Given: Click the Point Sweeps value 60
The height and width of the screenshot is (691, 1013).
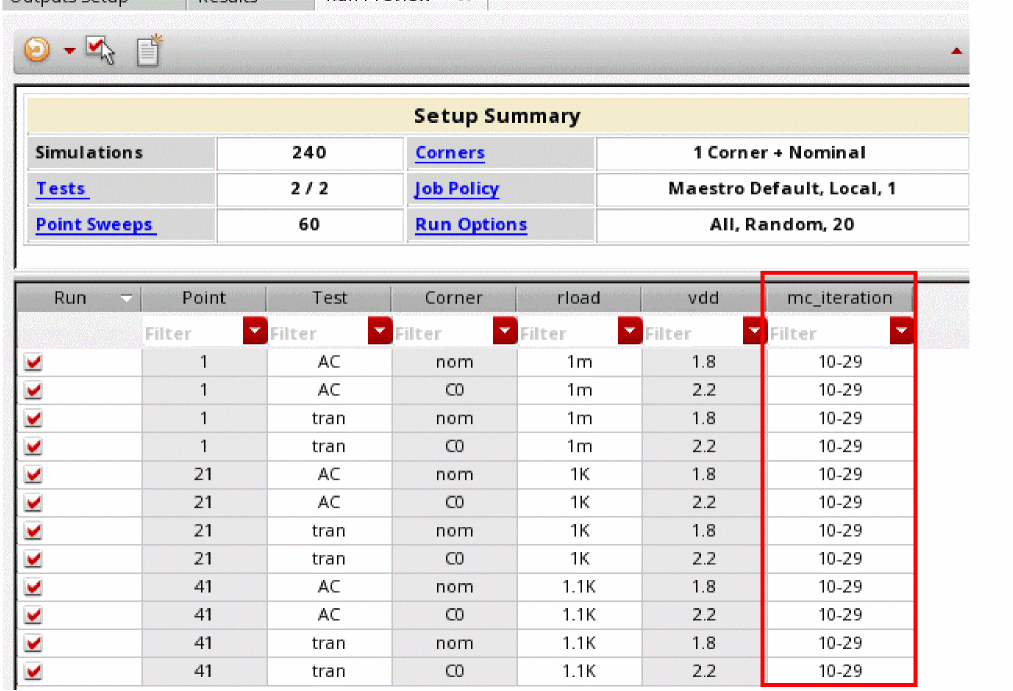Looking at the screenshot, I should (309, 225).
